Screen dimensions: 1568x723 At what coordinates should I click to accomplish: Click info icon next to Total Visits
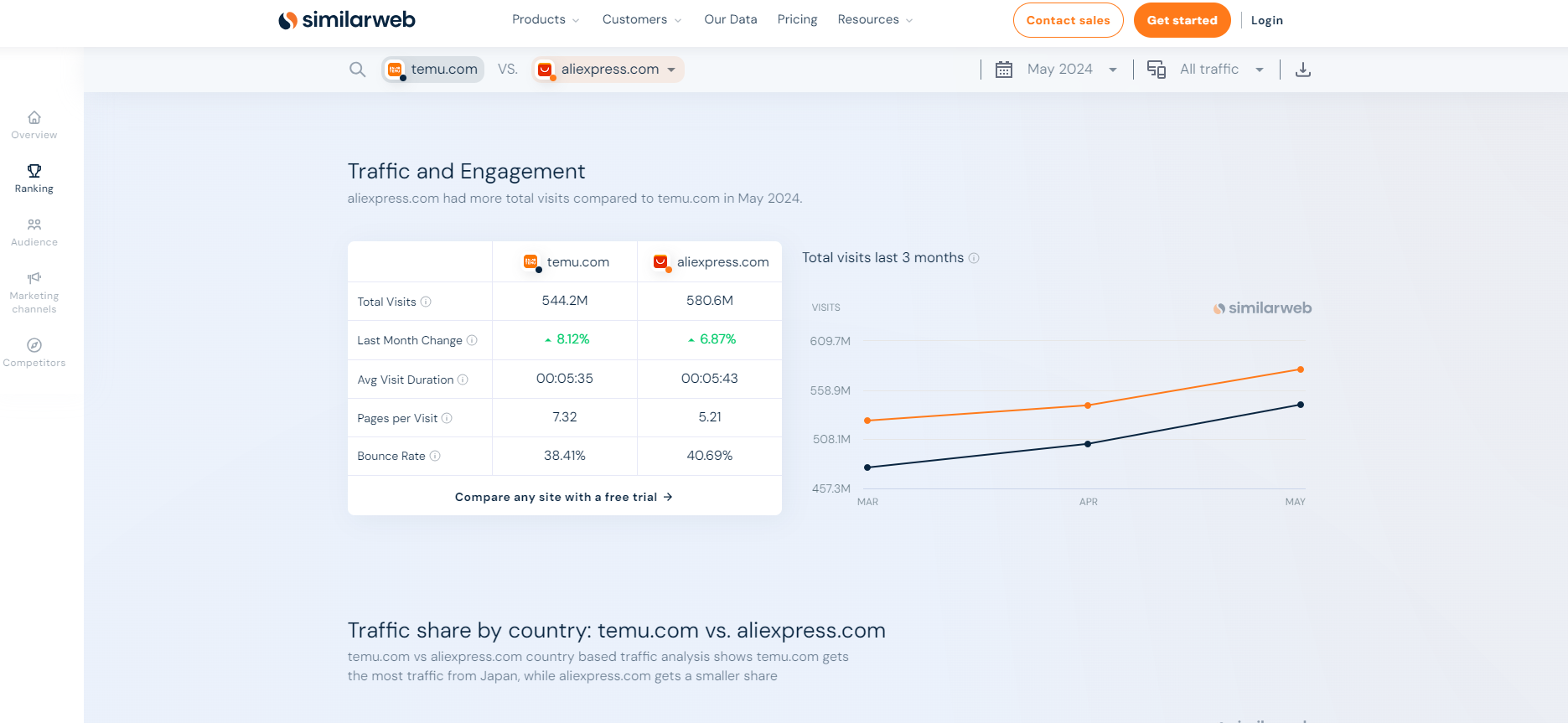[x=426, y=302]
